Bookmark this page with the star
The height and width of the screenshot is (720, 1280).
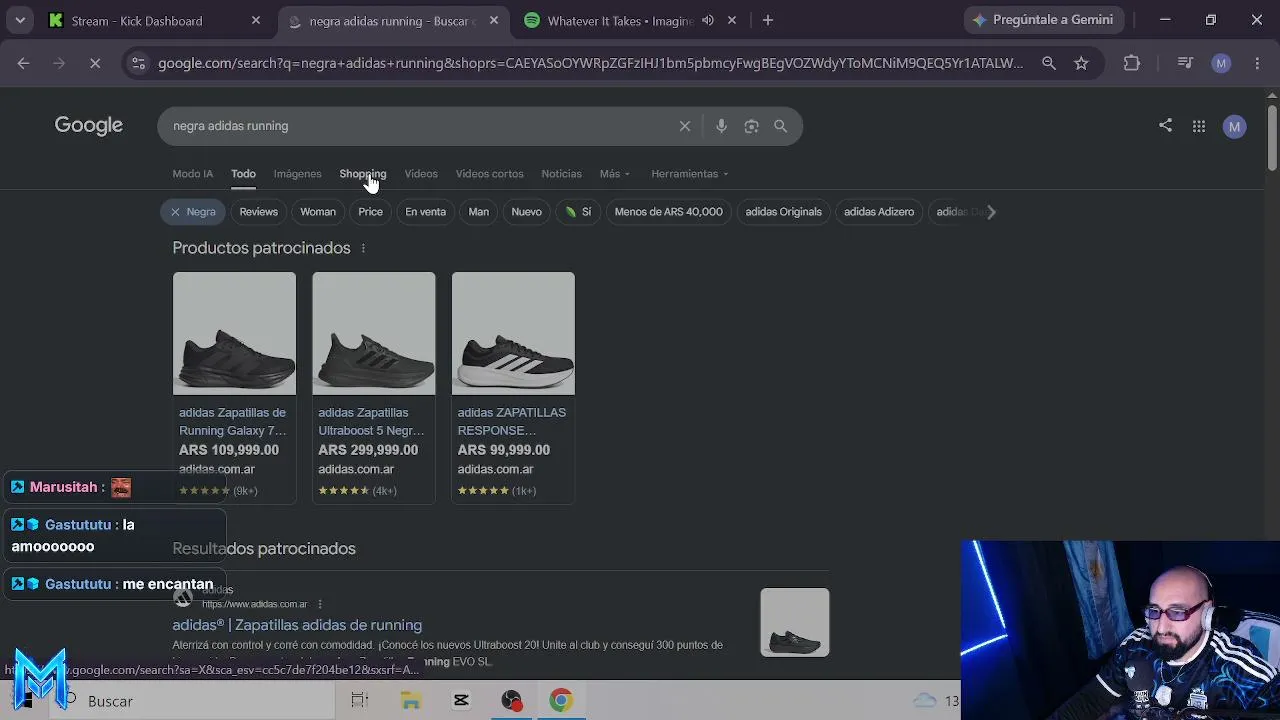pos(1081,63)
